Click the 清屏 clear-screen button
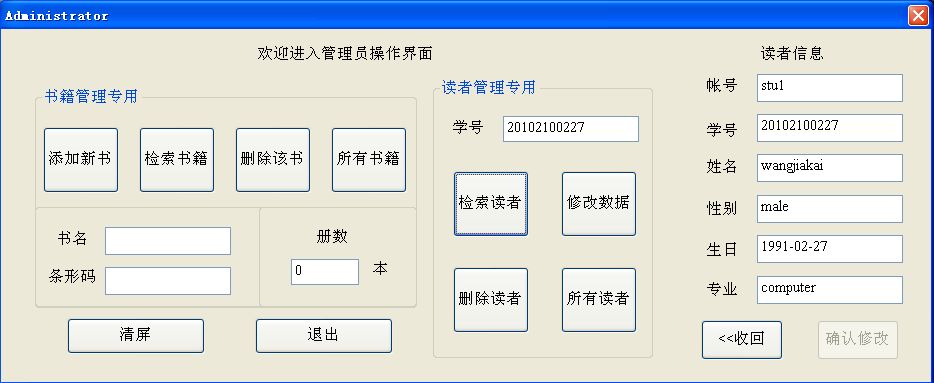The image size is (934, 383). pos(136,336)
